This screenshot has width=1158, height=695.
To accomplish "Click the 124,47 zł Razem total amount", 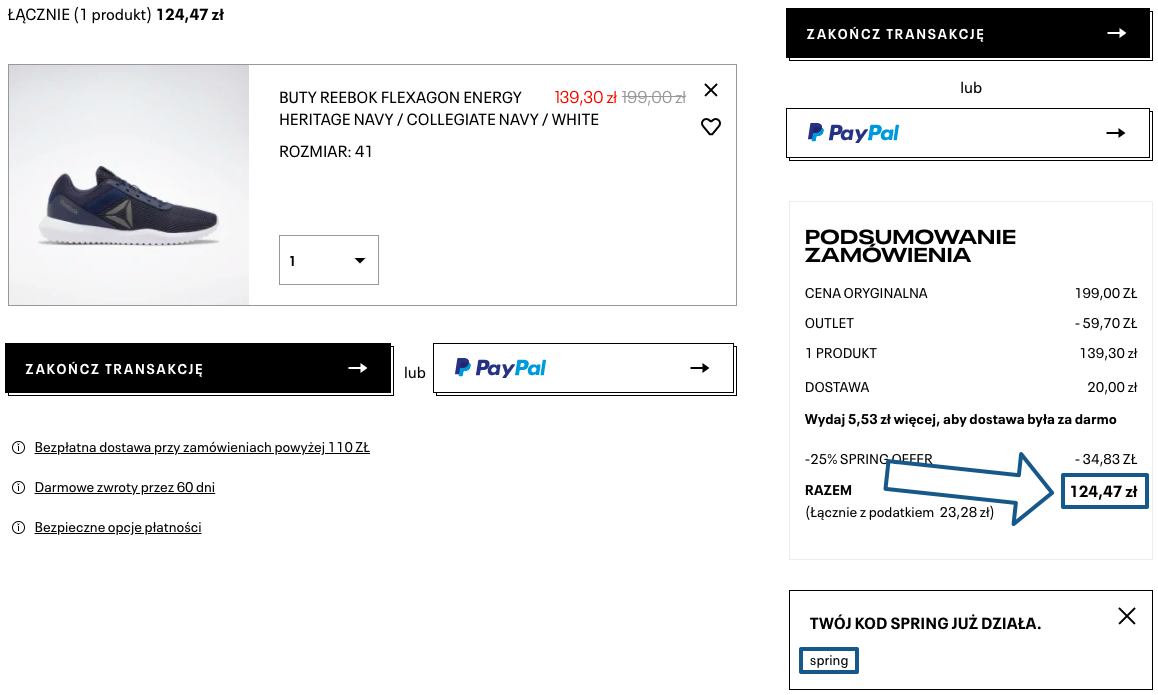I will point(1103,491).
